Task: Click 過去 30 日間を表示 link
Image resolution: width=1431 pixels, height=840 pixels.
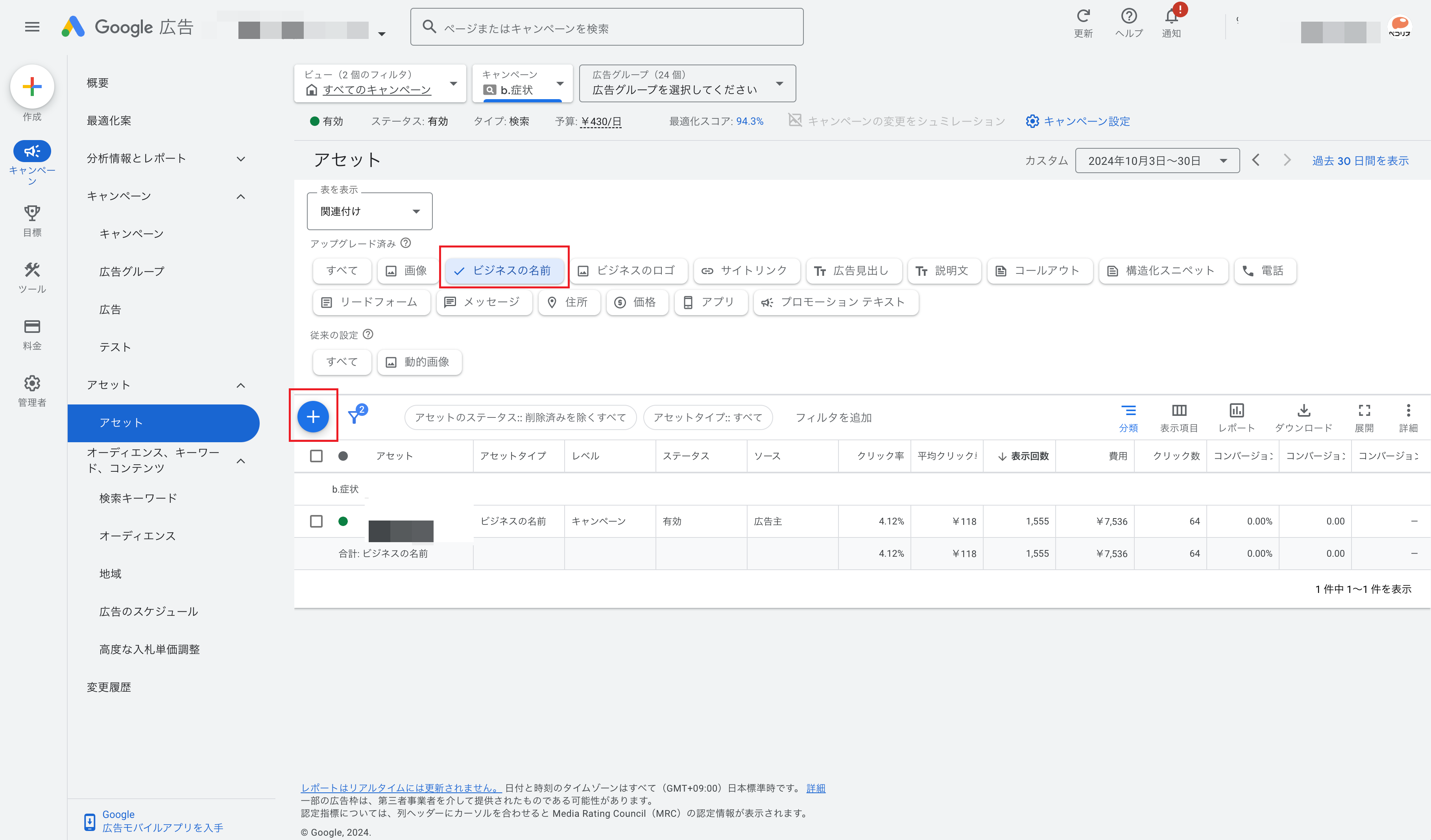Action: click(x=1360, y=161)
